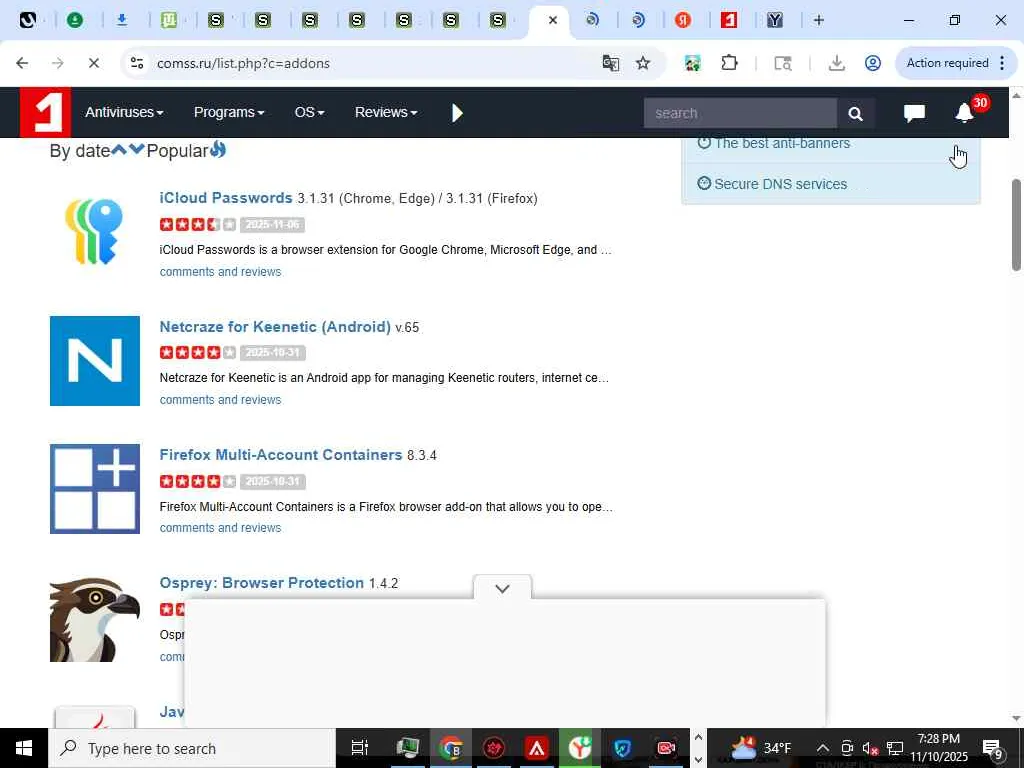Viewport: 1024px width, 768px height.
Task: Switch to the green circle icon tab
Action: coord(75,20)
